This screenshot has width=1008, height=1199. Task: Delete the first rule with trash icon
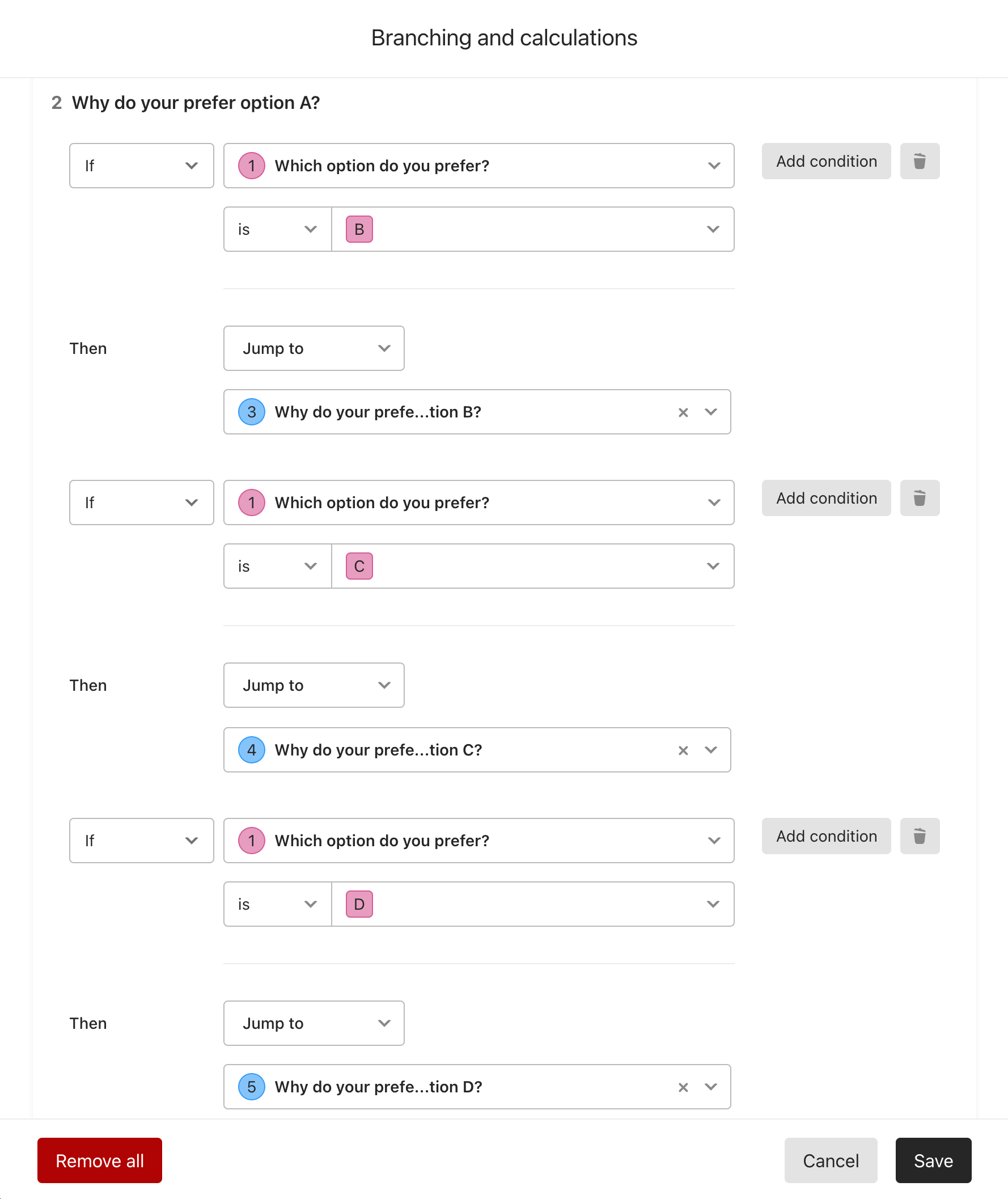click(x=920, y=161)
